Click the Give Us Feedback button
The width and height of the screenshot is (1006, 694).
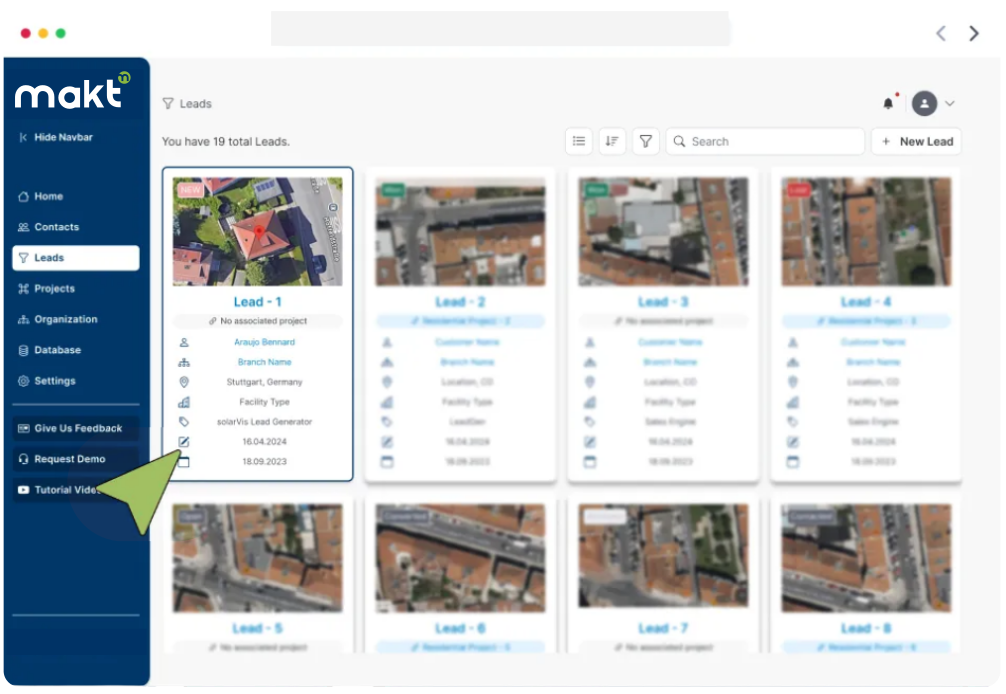(76, 428)
